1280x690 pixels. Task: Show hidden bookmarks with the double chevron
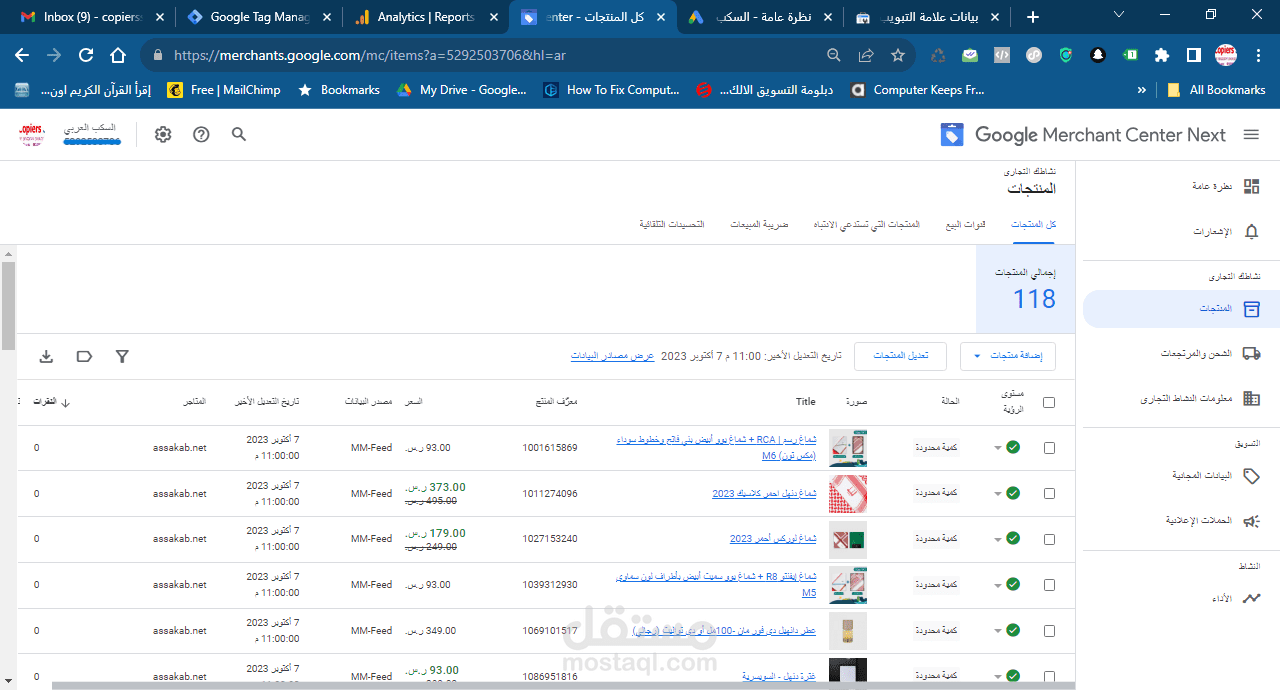[1142, 90]
